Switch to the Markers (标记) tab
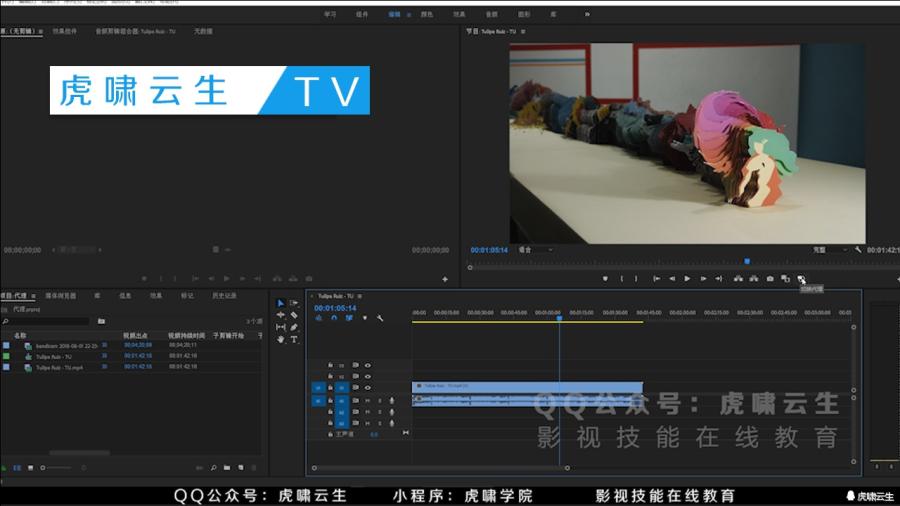 tap(187, 296)
